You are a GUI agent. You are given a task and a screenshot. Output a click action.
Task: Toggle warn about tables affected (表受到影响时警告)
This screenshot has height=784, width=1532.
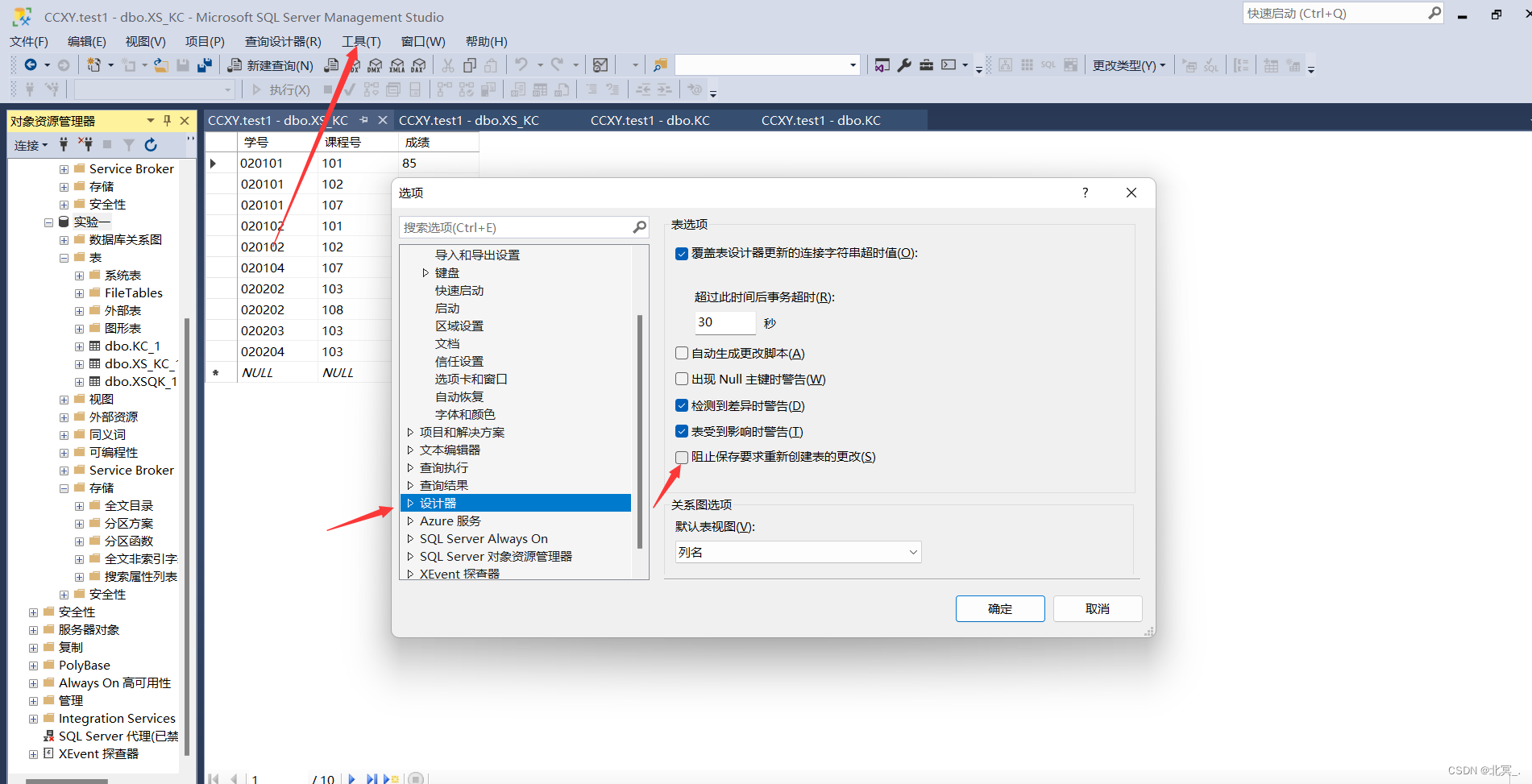pos(682,431)
